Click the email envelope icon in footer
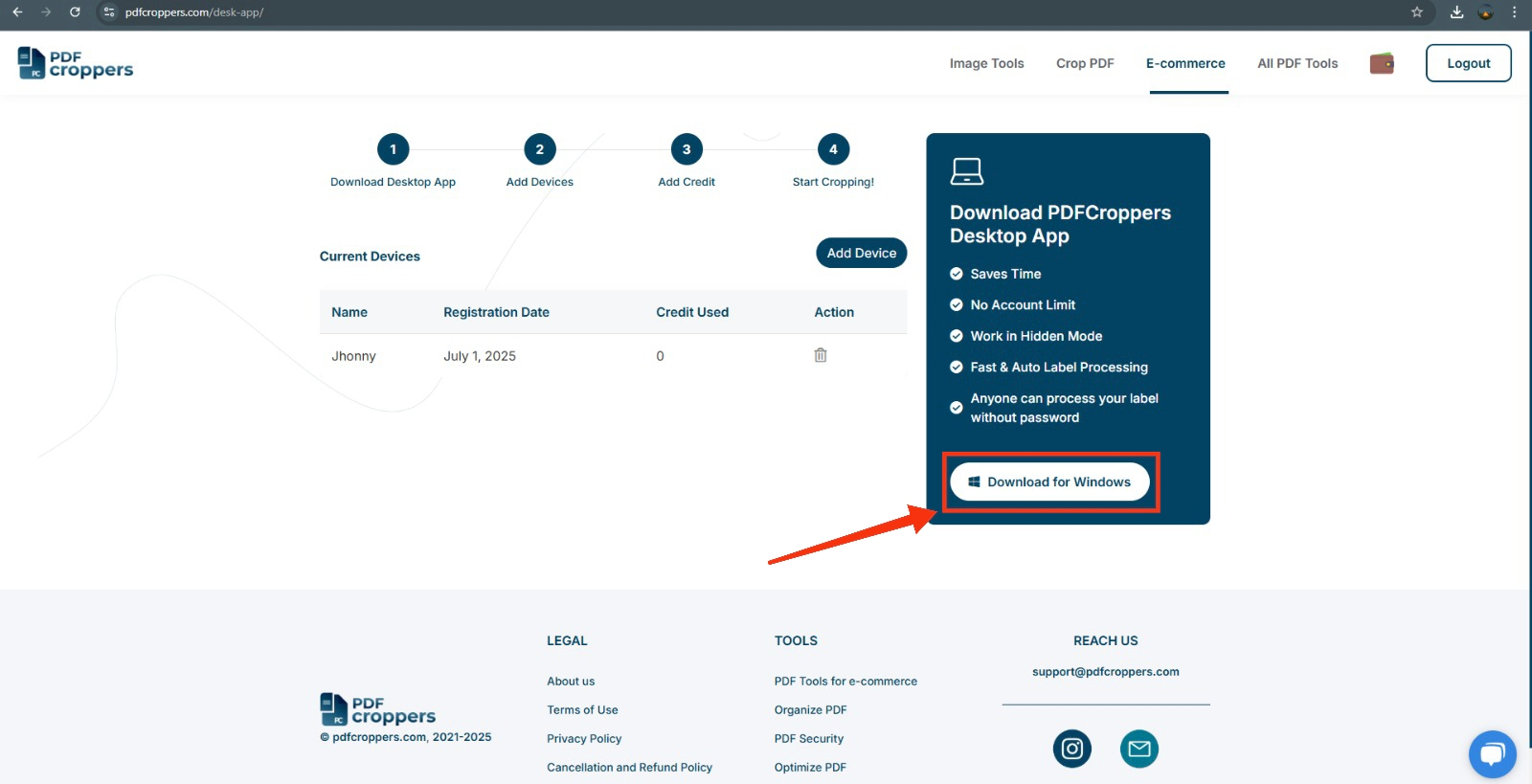 point(1138,749)
